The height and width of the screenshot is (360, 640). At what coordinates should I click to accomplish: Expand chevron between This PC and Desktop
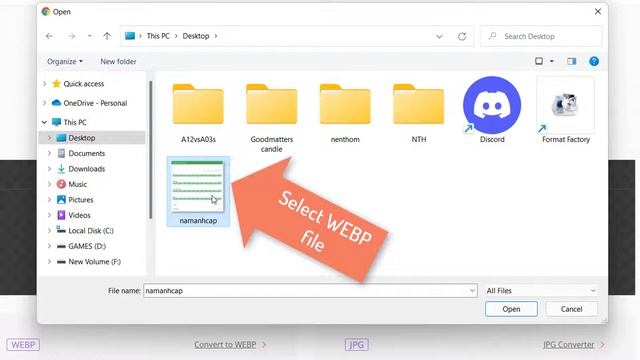point(176,36)
